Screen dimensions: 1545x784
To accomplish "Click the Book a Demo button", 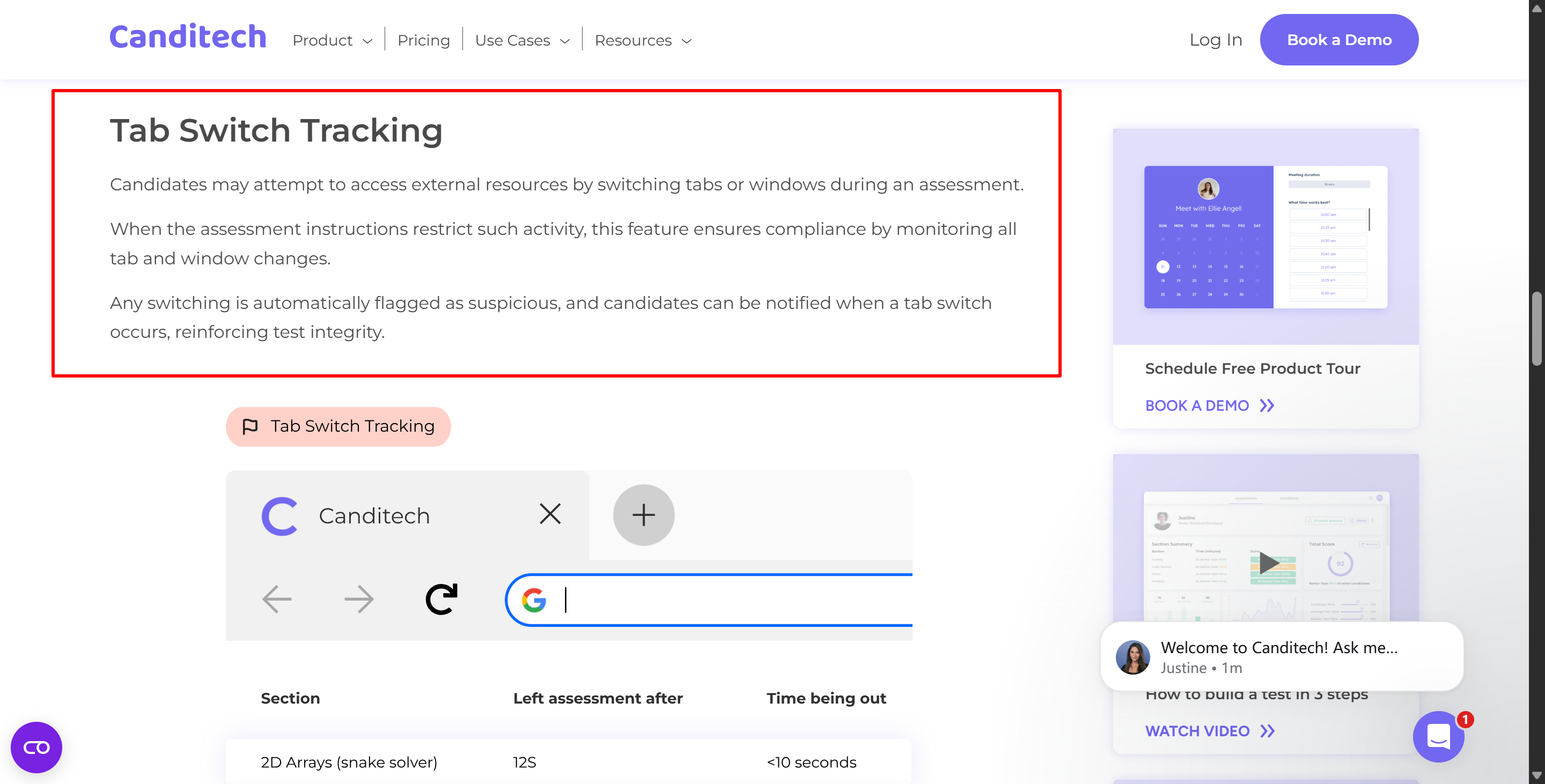I will coord(1338,40).
